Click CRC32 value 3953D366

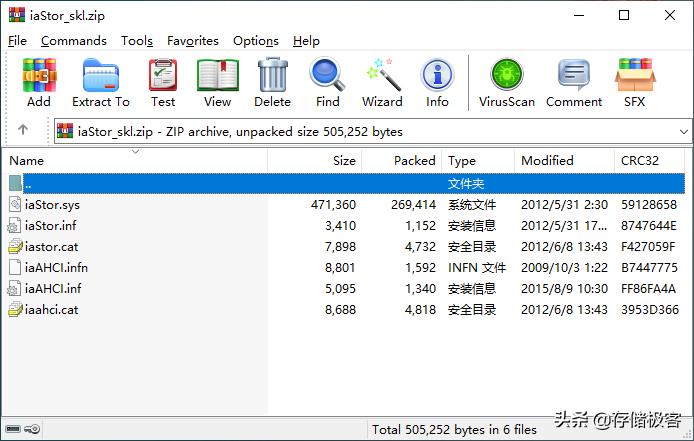(650, 309)
